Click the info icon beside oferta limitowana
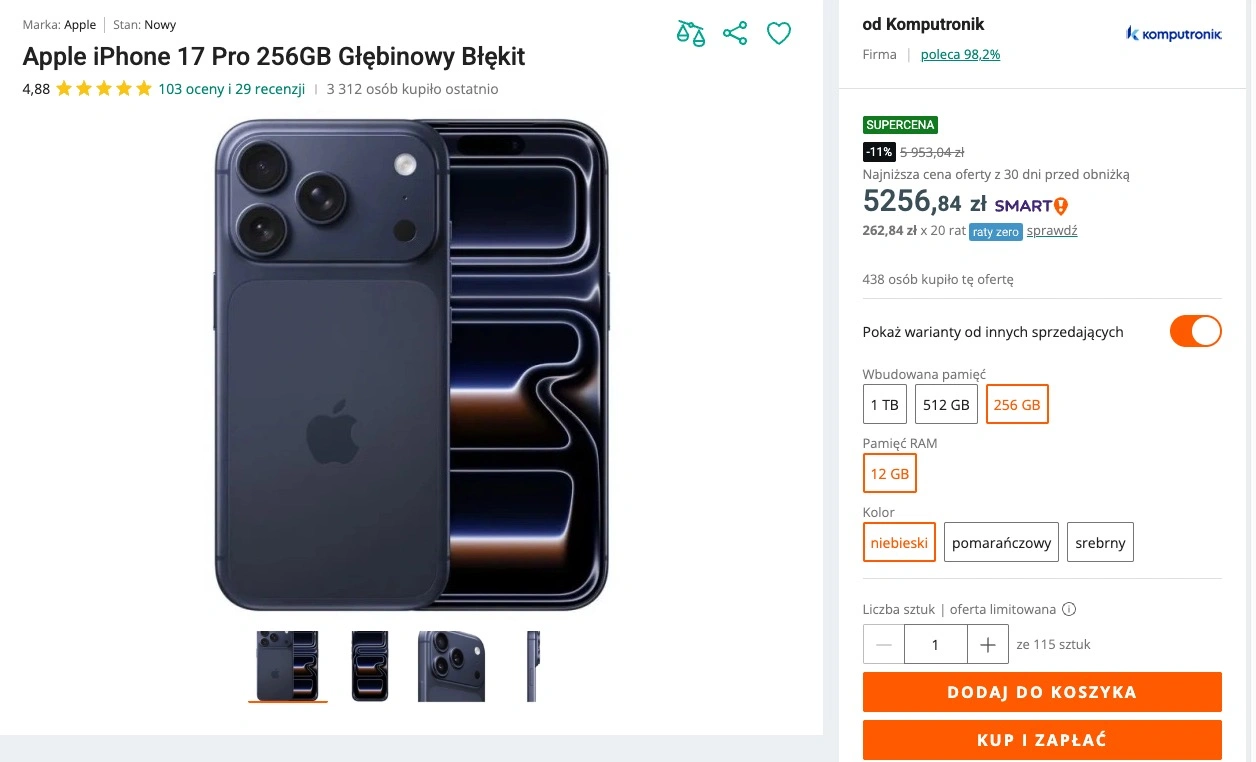Image resolution: width=1256 pixels, height=762 pixels. coord(1069,609)
